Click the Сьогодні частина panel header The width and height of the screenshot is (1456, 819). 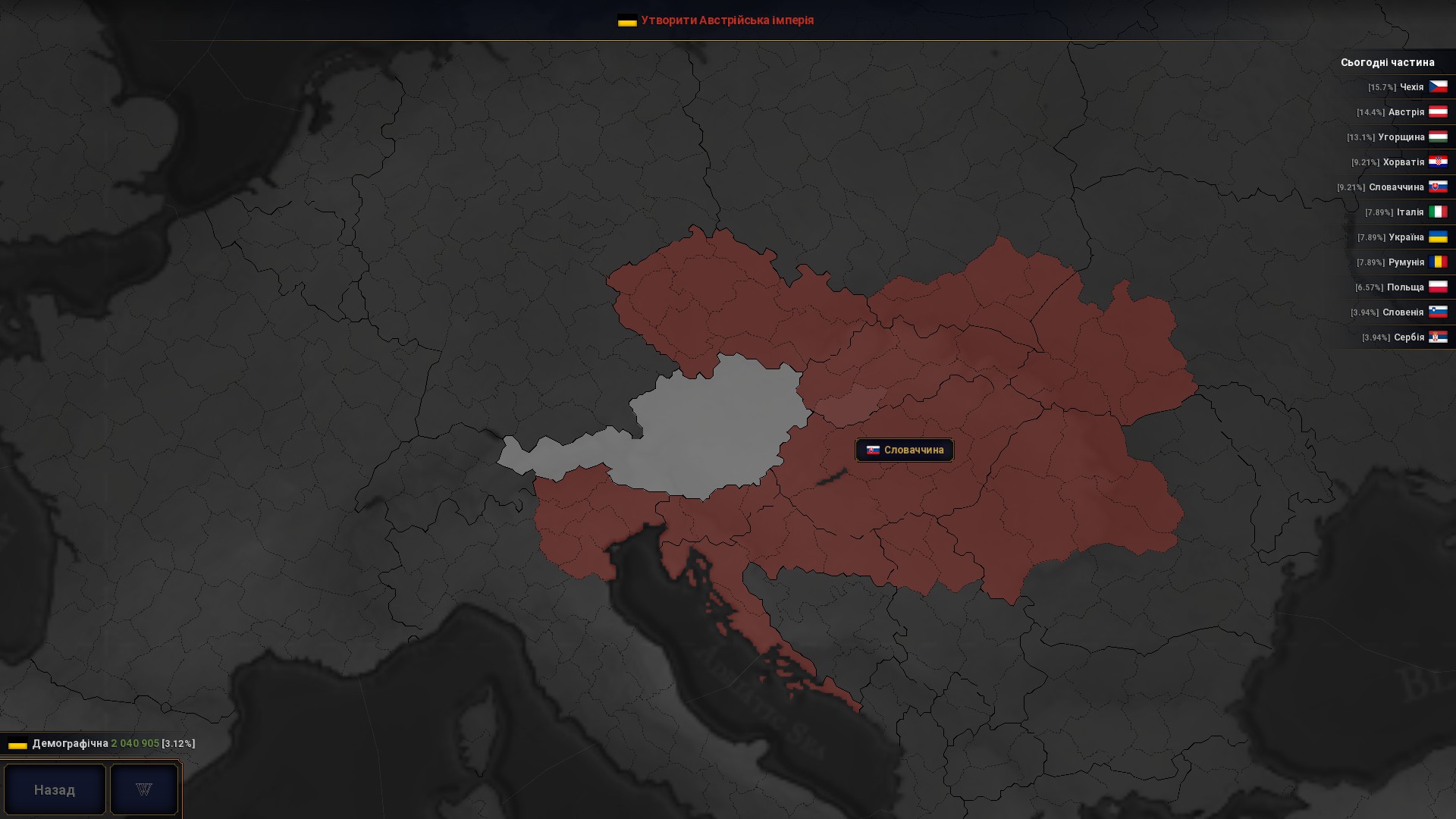[1387, 62]
